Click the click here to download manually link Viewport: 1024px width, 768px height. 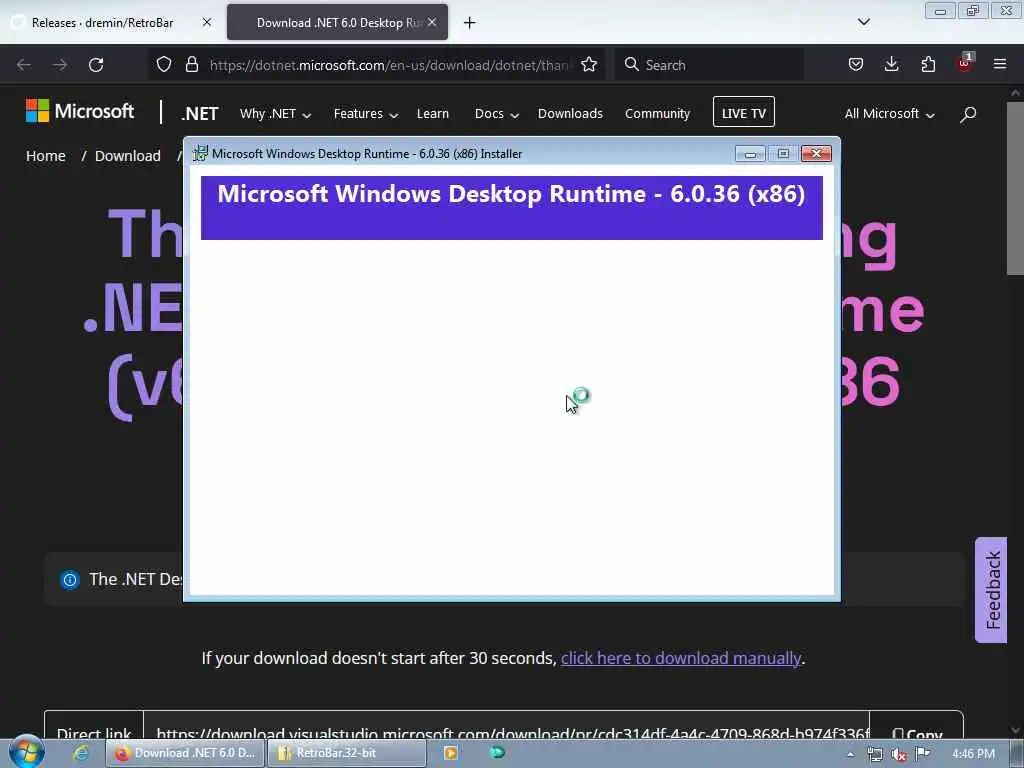pos(680,658)
